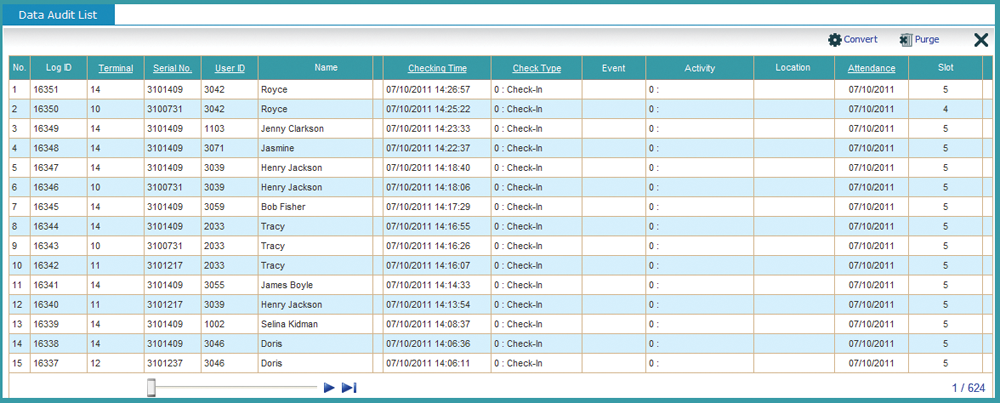Image resolution: width=1000 pixels, height=403 pixels.
Task: Select the Data Audit List tab
Action: coord(58,14)
